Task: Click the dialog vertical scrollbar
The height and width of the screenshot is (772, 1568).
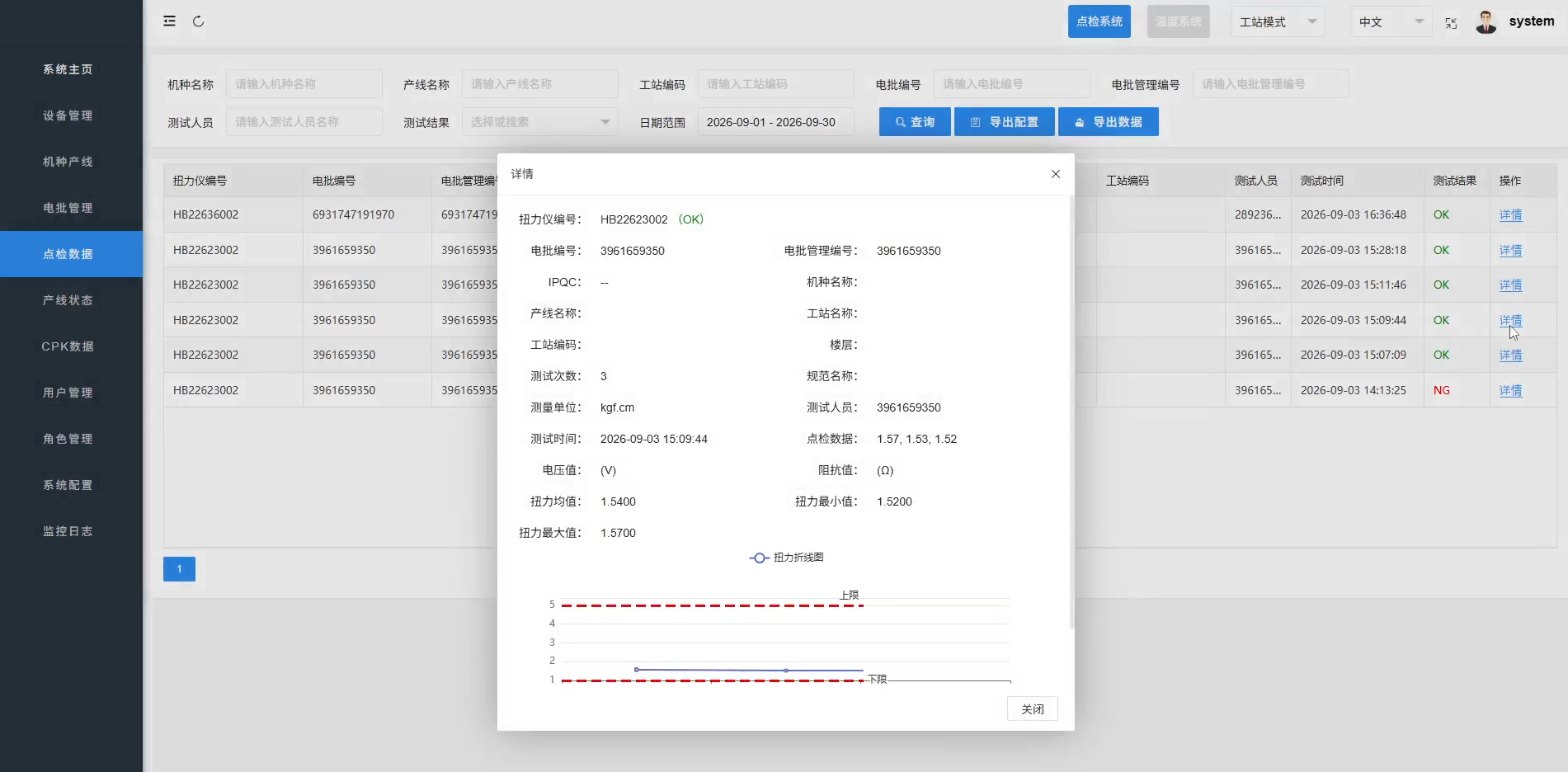Action: [x=1071, y=412]
